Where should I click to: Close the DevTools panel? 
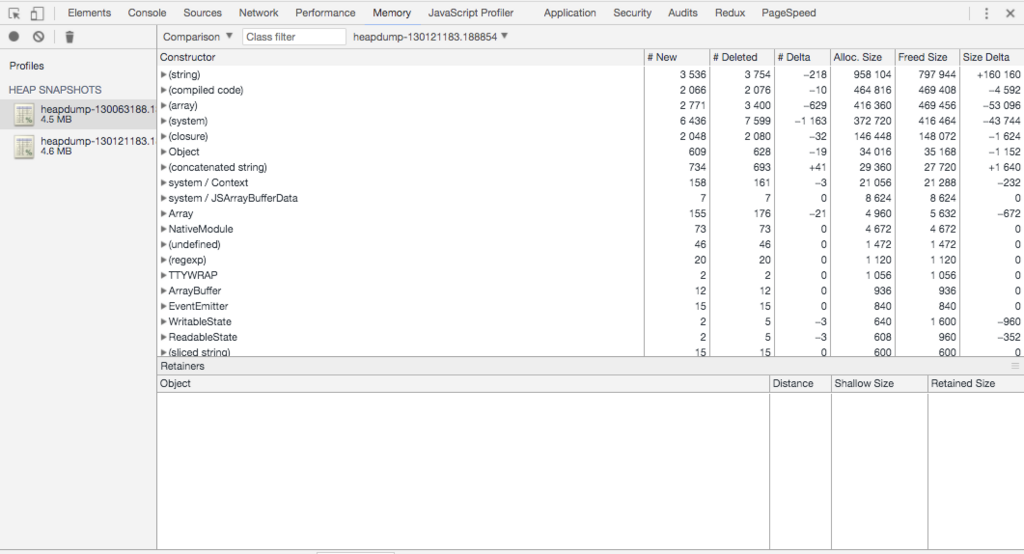[x=1010, y=13]
